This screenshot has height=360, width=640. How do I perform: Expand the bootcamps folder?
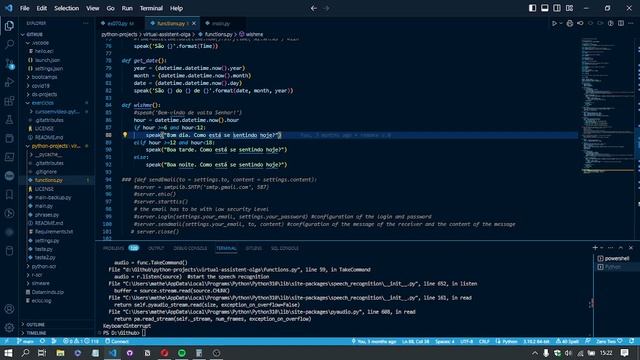pyautogui.click(x=44, y=77)
